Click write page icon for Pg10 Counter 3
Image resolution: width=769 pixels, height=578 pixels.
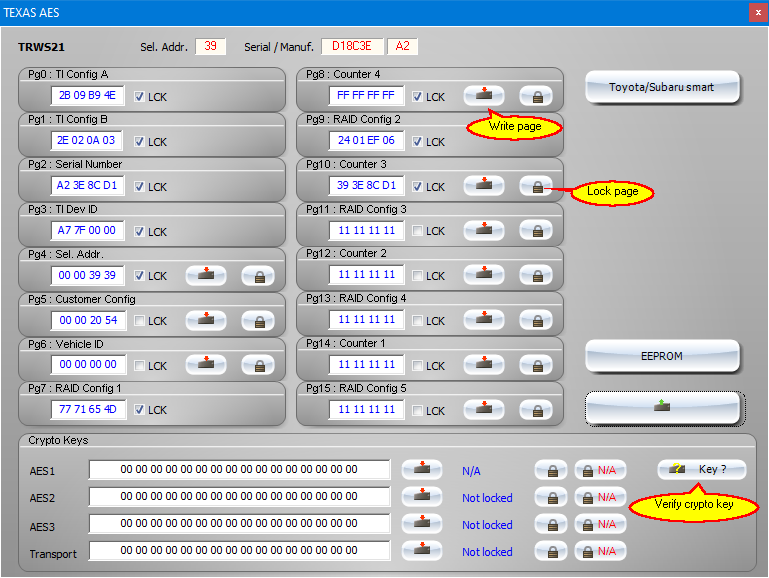(x=484, y=185)
